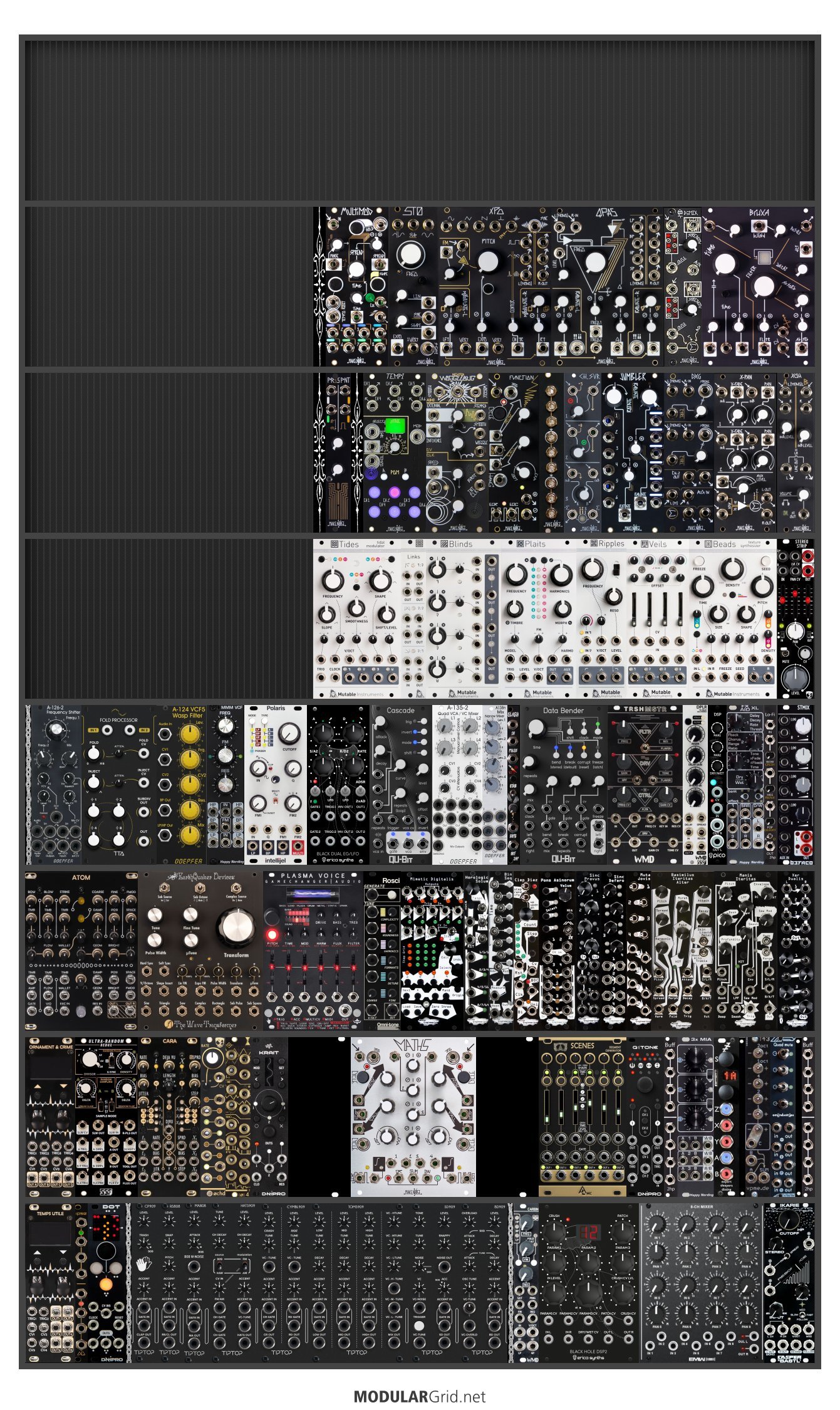Open the 3x MIA module
This screenshot has height=1410, width=840.
point(695,1117)
